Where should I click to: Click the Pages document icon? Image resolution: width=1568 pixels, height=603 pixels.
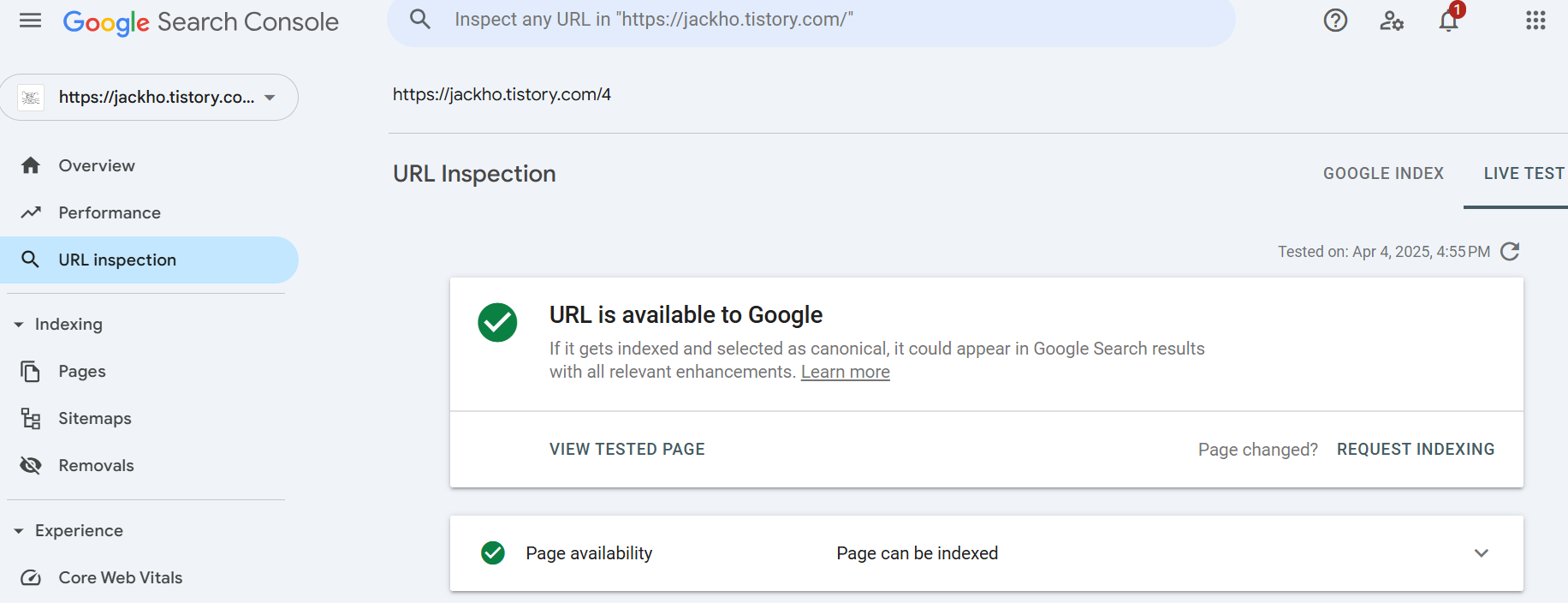point(31,371)
